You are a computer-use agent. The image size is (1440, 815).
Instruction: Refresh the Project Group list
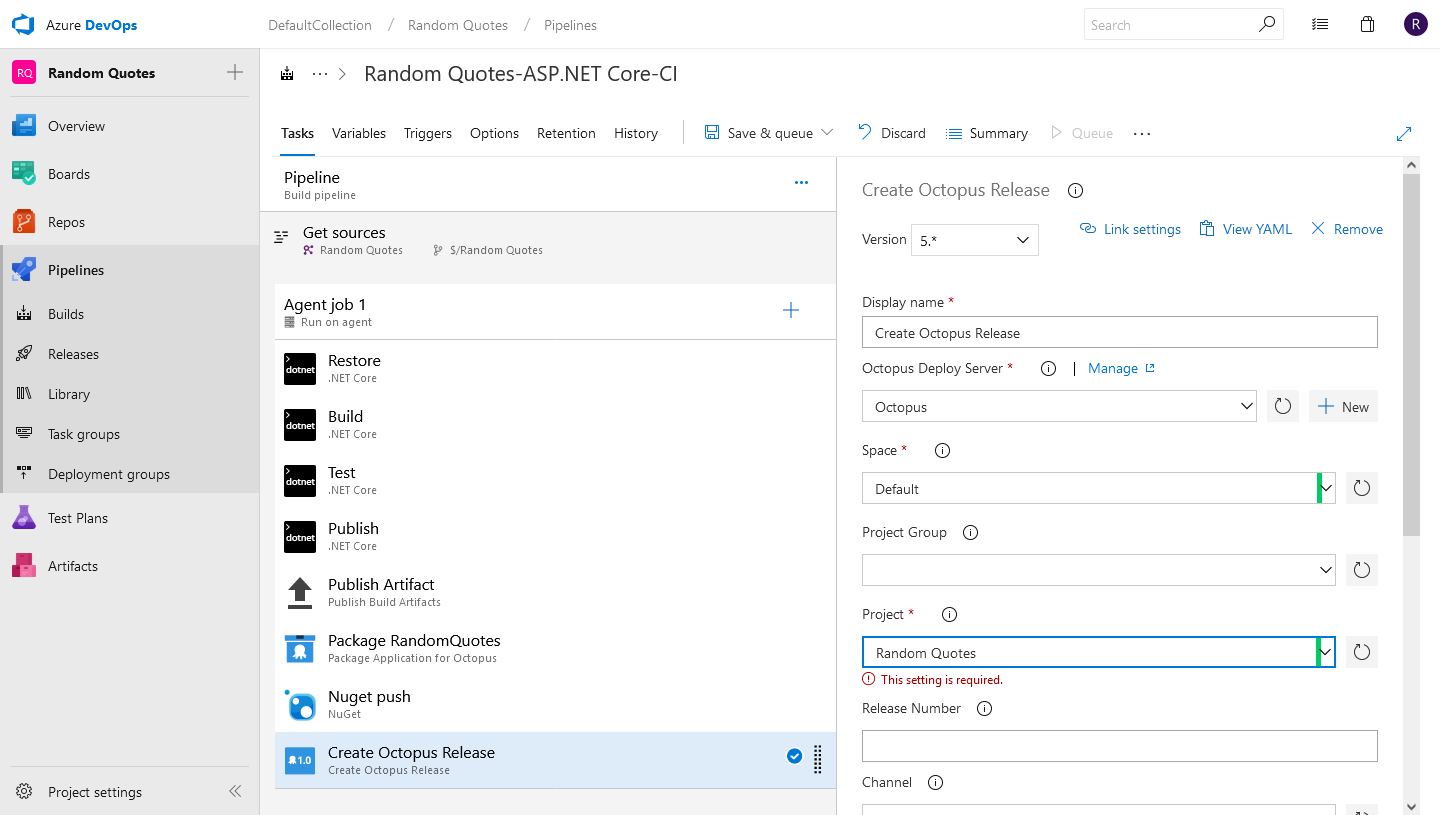pyautogui.click(x=1361, y=570)
